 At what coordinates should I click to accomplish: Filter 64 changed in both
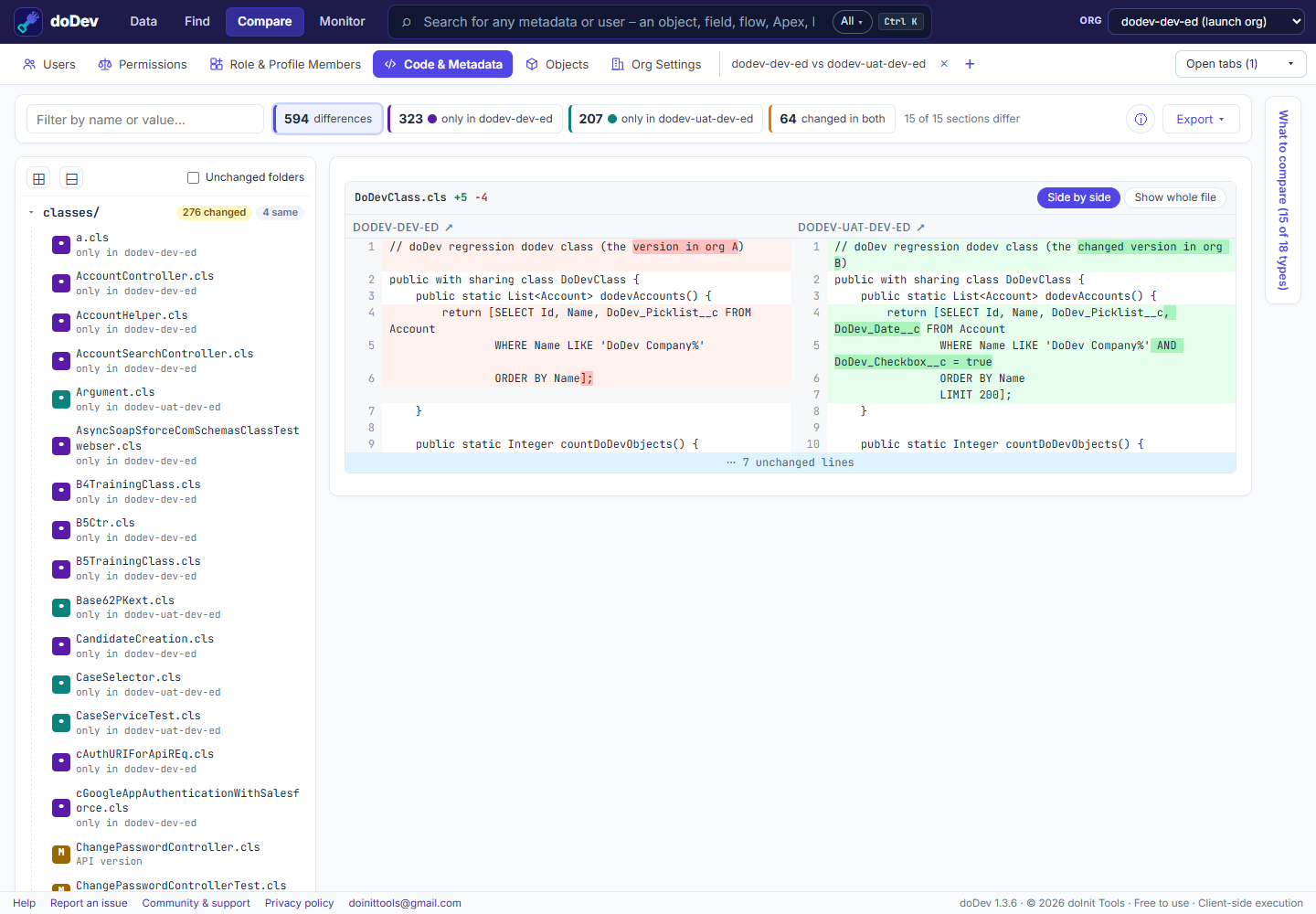pyautogui.click(x=832, y=119)
